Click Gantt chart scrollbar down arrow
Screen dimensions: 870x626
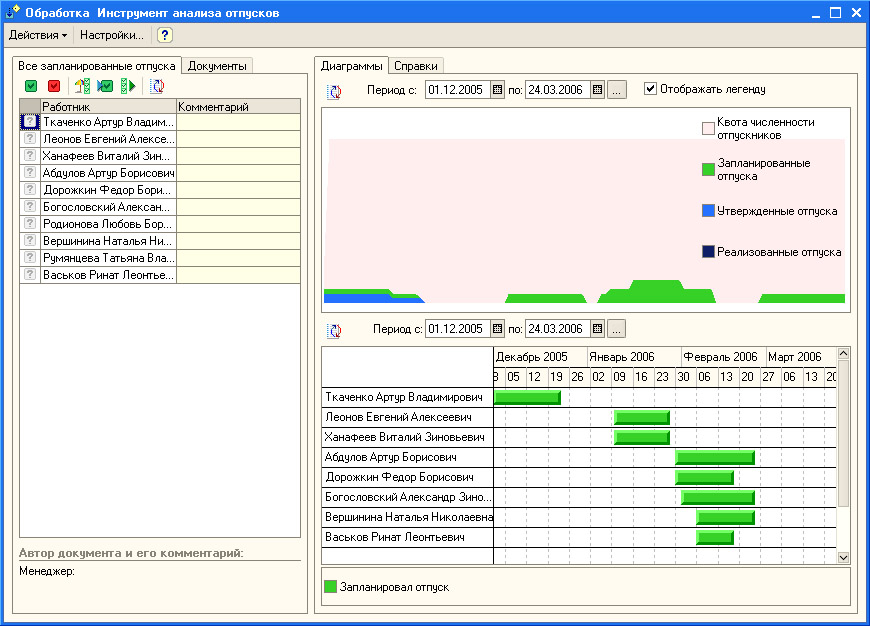coord(843,558)
